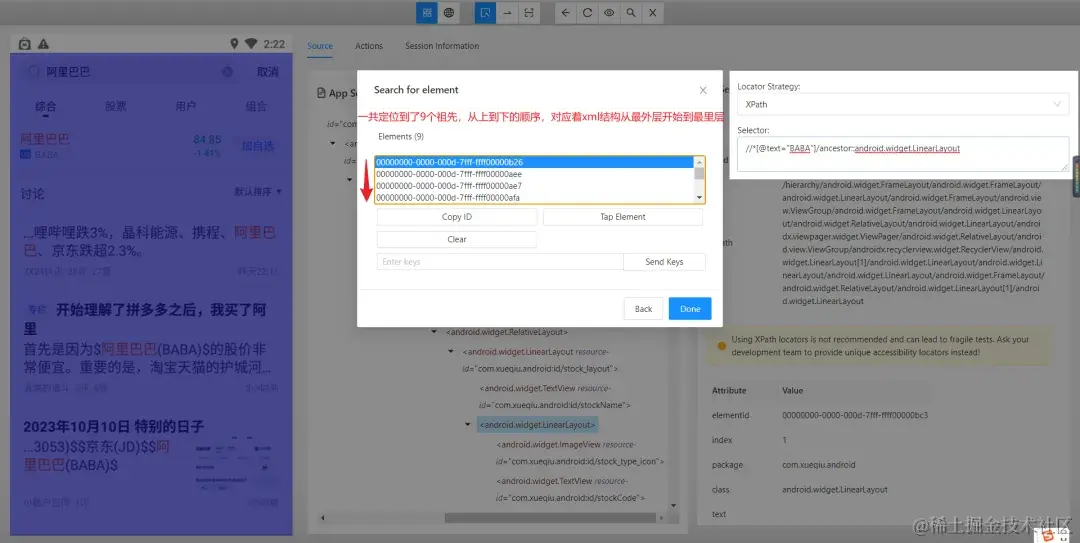This screenshot has height=543, width=1080.
Task: Select the 用户 tab in phone
Action: click(x=186, y=106)
